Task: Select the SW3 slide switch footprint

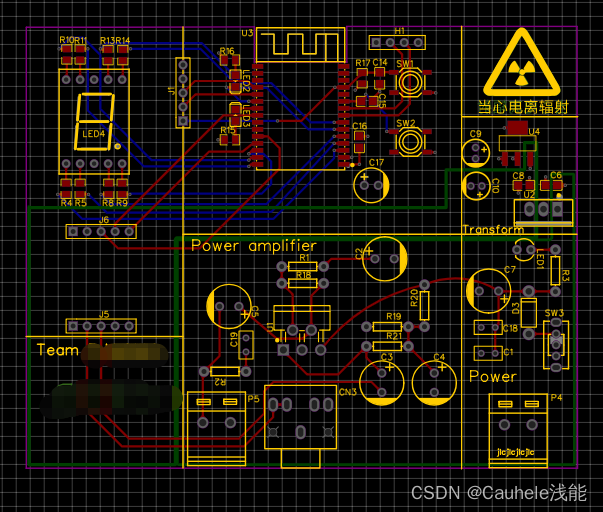Action: 556,345
